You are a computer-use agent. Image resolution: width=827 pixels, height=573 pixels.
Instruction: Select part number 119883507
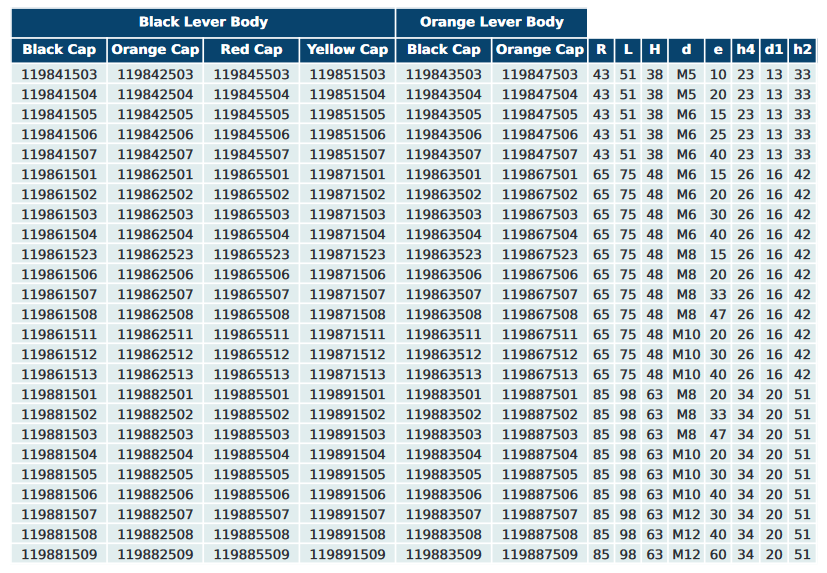pyautogui.click(x=444, y=515)
